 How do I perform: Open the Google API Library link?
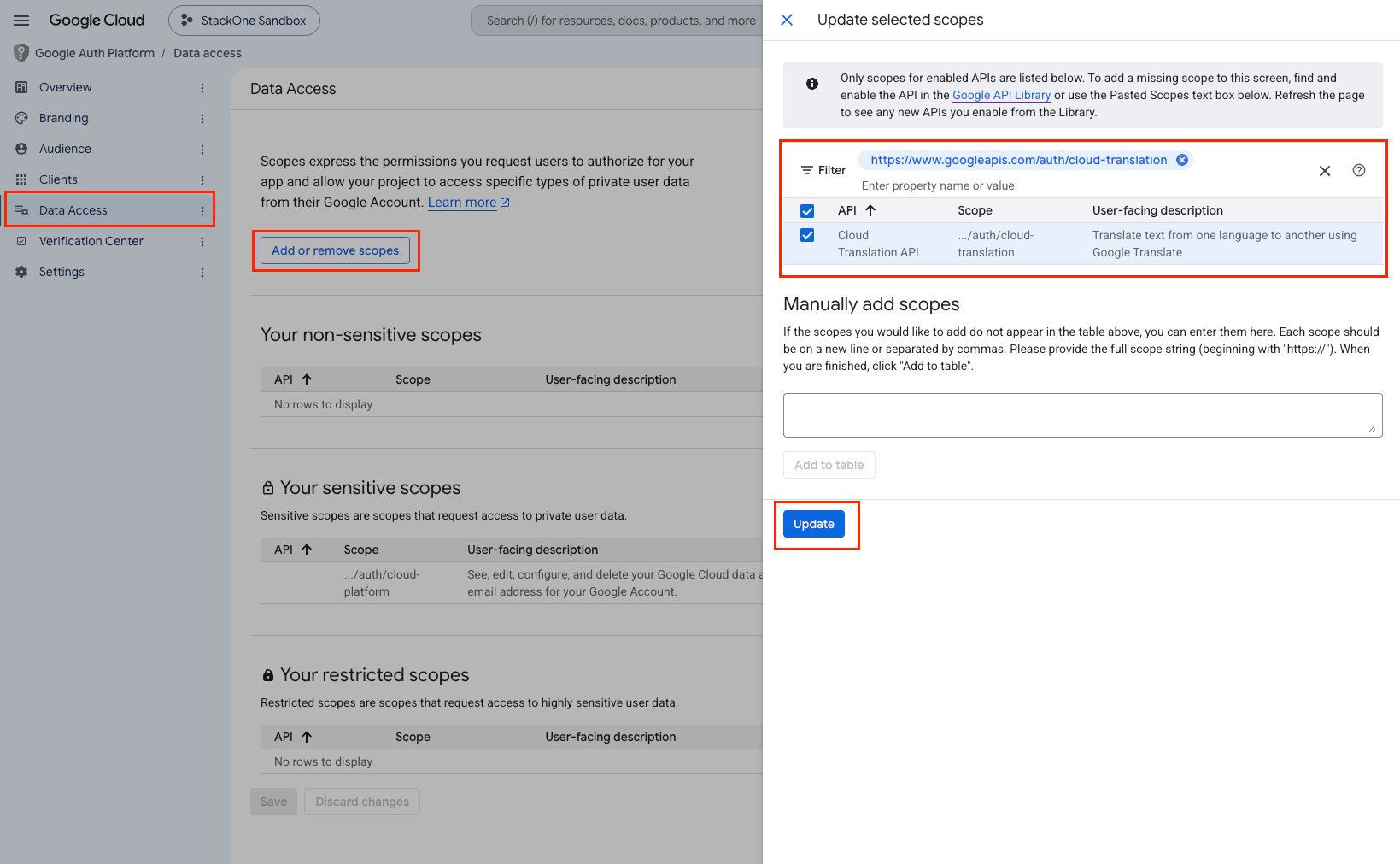1001,95
